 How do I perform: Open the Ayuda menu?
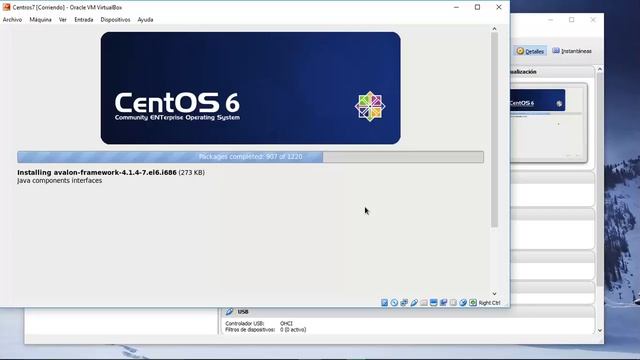point(145,20)
